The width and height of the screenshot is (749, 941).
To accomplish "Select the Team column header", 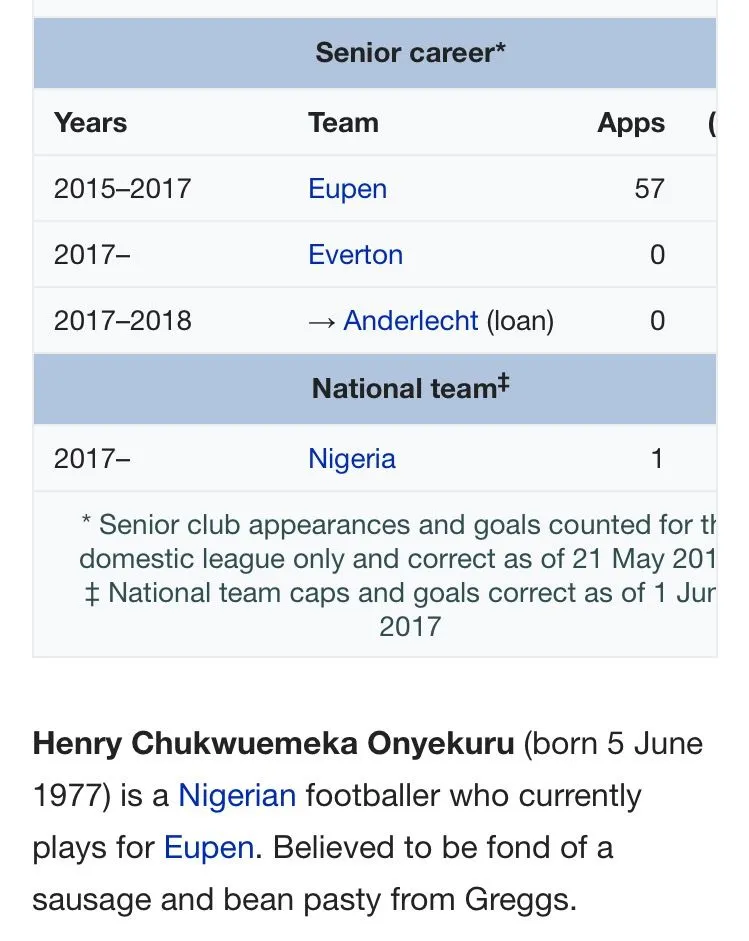I will [343, 123].
